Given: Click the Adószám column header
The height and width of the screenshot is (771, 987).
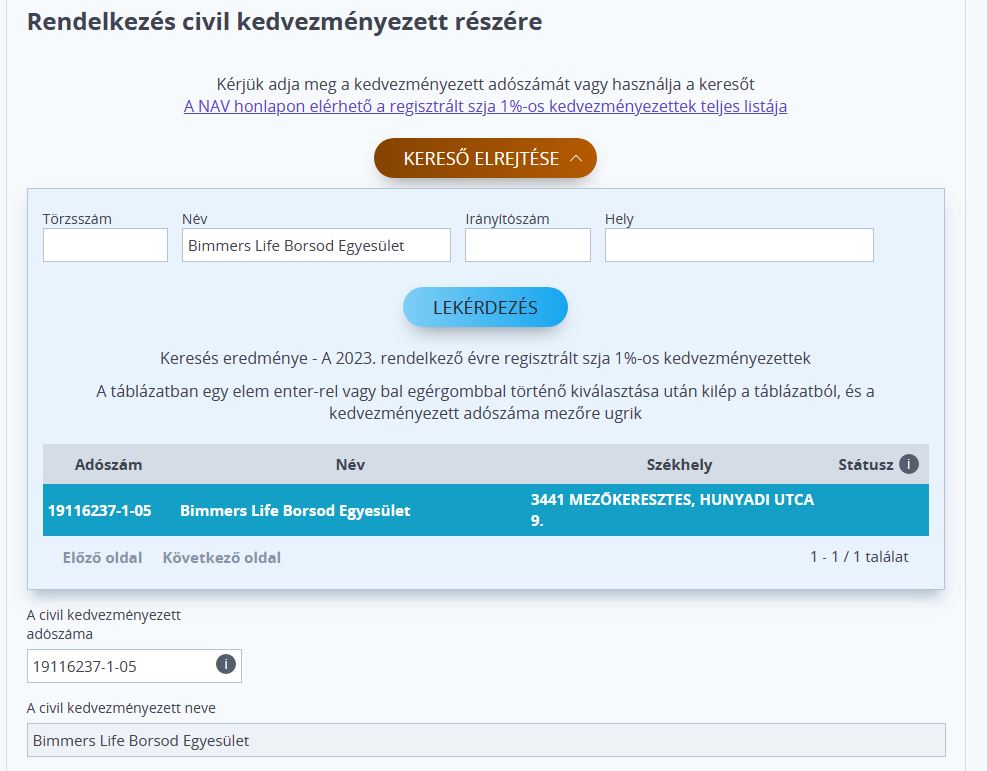Looking at the screenshot, I should 108,465.
